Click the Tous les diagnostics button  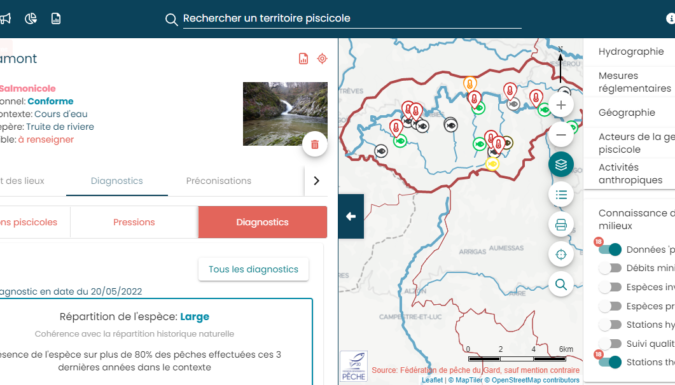pyautogui.click(x=254, y=270)
